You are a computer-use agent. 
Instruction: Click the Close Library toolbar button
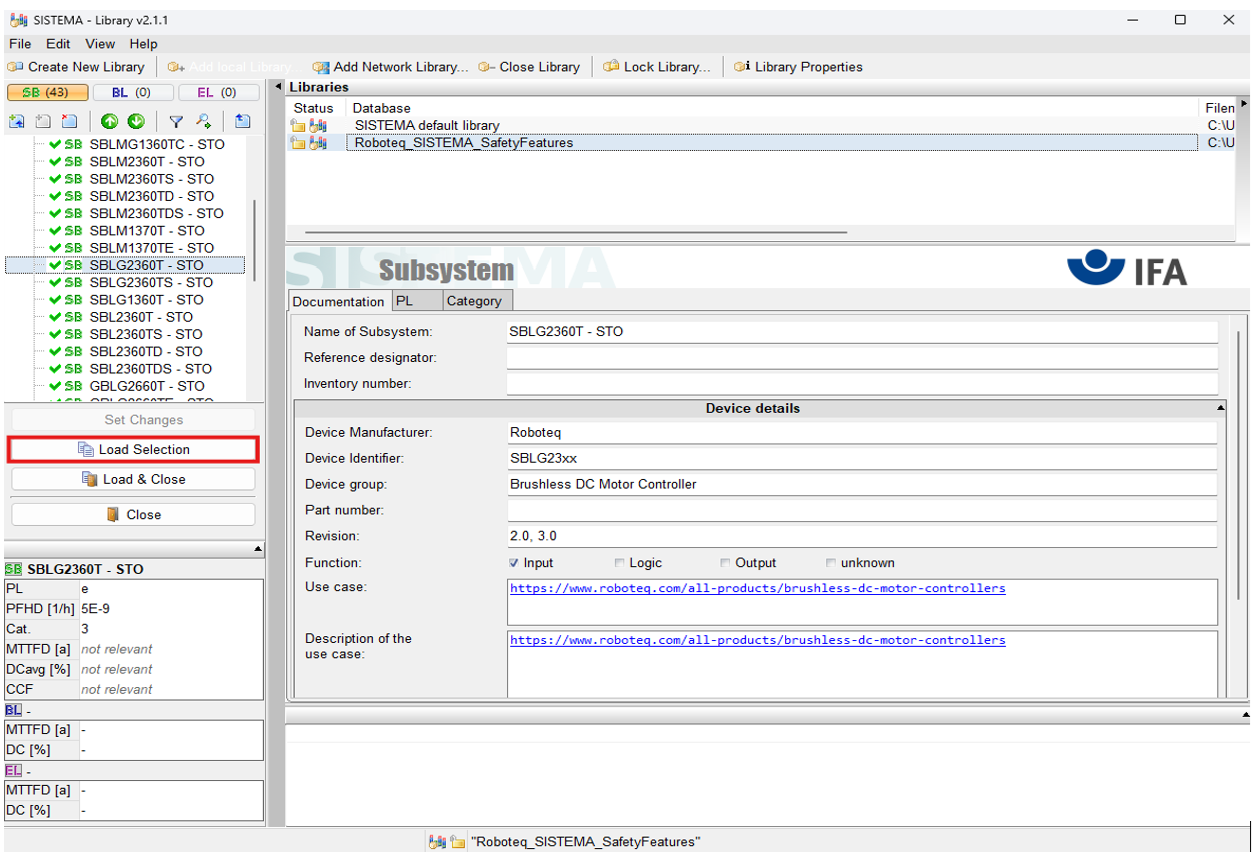coord(529,67)
